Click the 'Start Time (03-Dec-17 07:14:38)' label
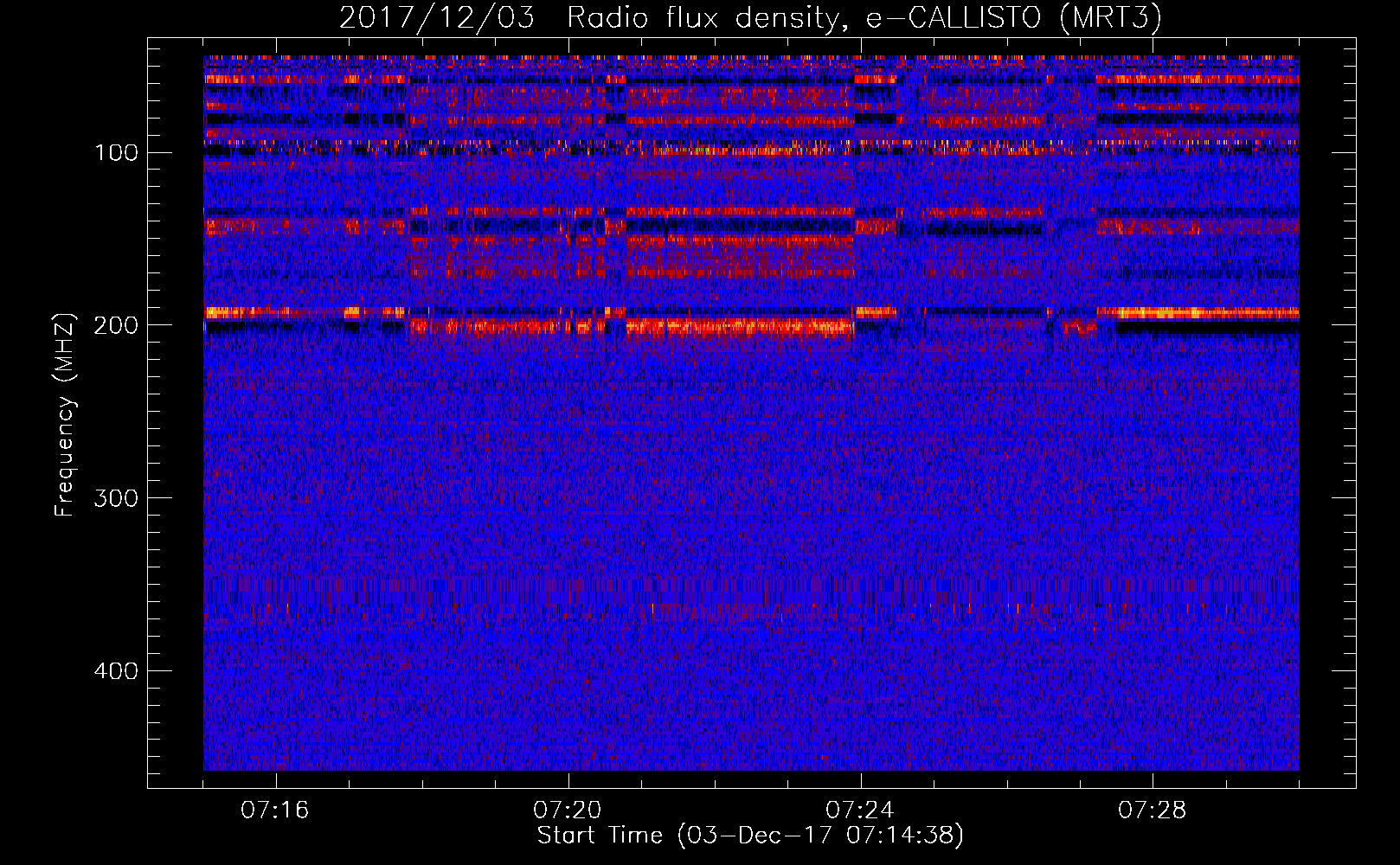1400x865 pixels. tap(749, 836)
